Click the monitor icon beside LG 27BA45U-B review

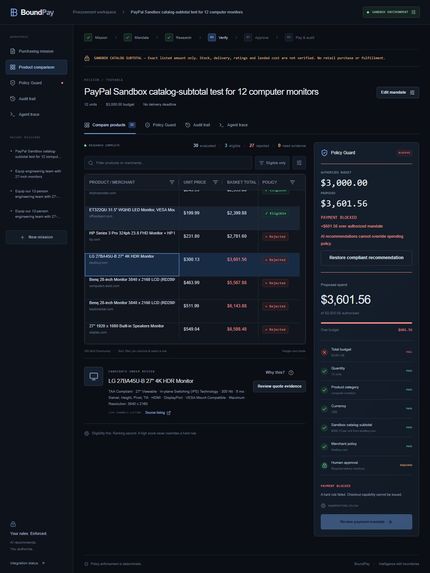94,376
